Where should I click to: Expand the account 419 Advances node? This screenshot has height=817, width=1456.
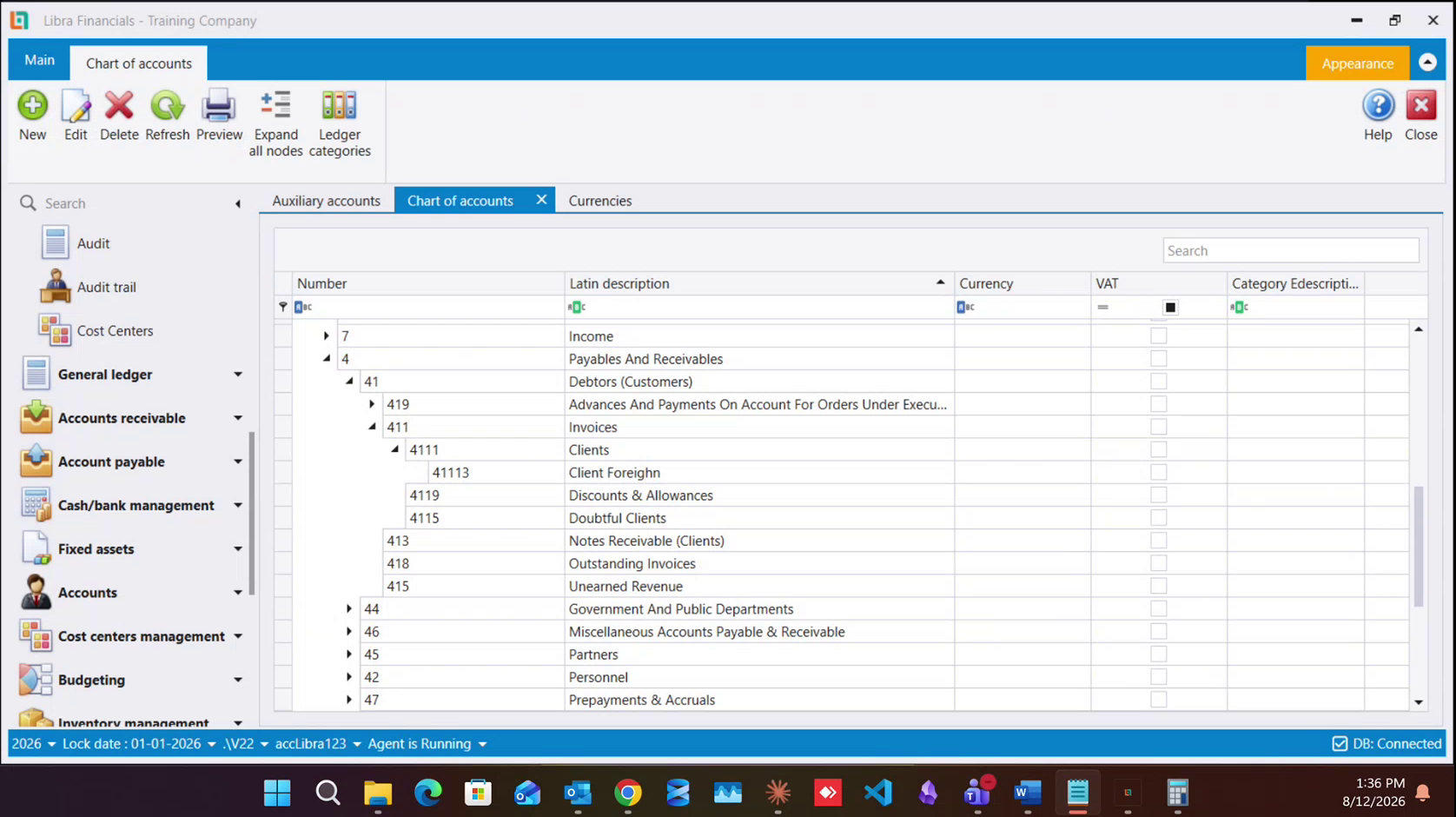click(372, 404)
